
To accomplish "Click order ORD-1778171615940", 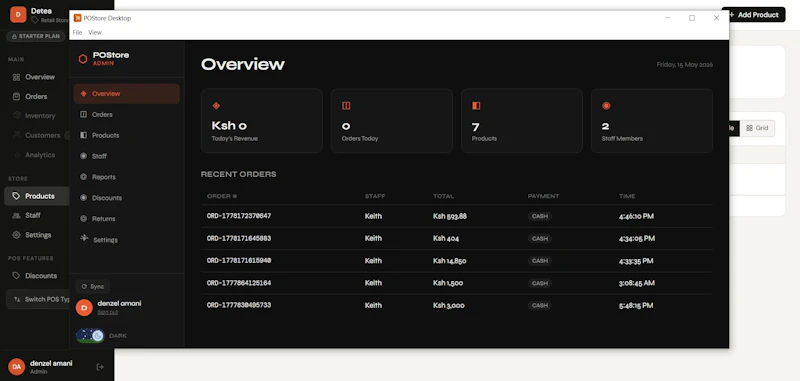I will point(239,261).
